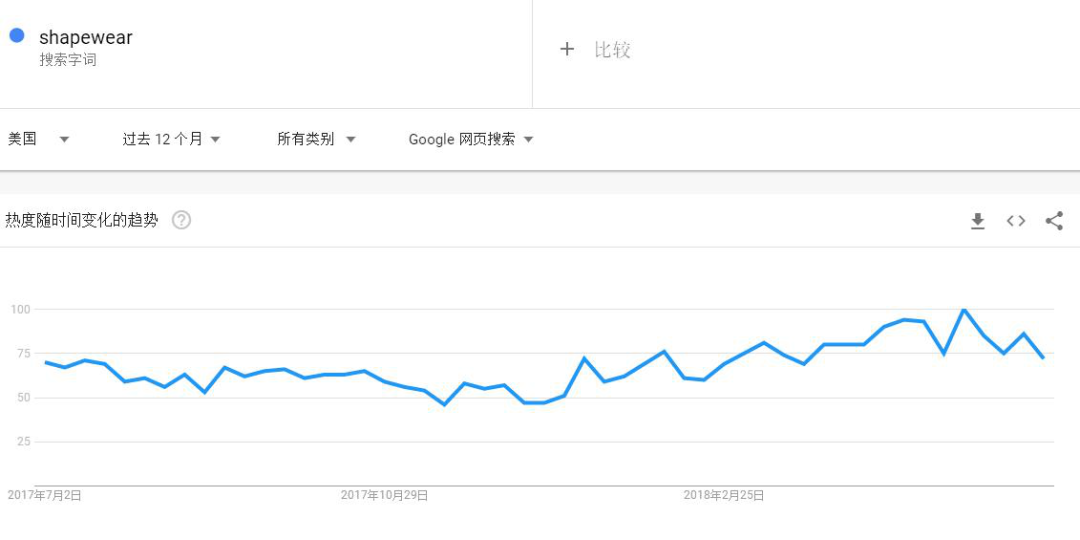Click the trend line's right end point

tap(1043, 357)
